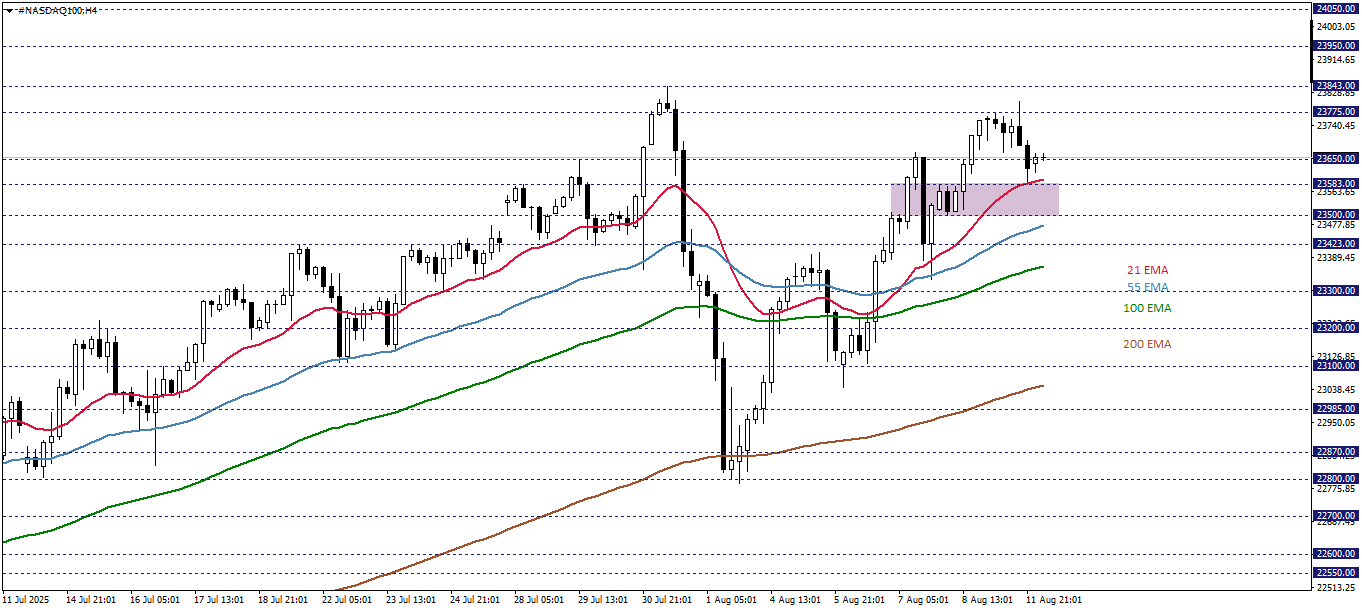Image resolution: width=1362 pixels, height=611 pixels.
Task: Select the 22600.00 price level label
Action: point(1336,554)
